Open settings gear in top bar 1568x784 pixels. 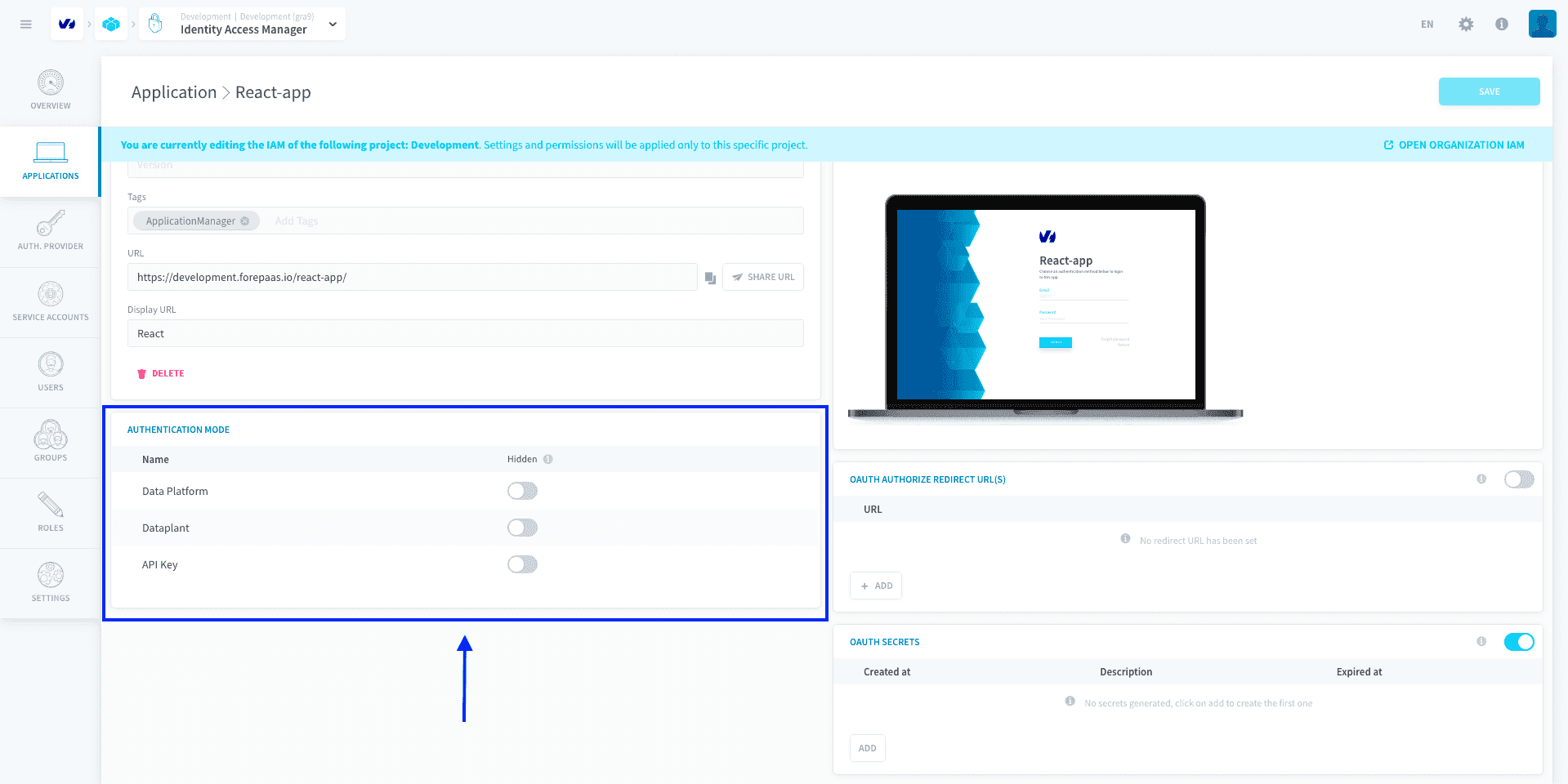[1466, 24]
